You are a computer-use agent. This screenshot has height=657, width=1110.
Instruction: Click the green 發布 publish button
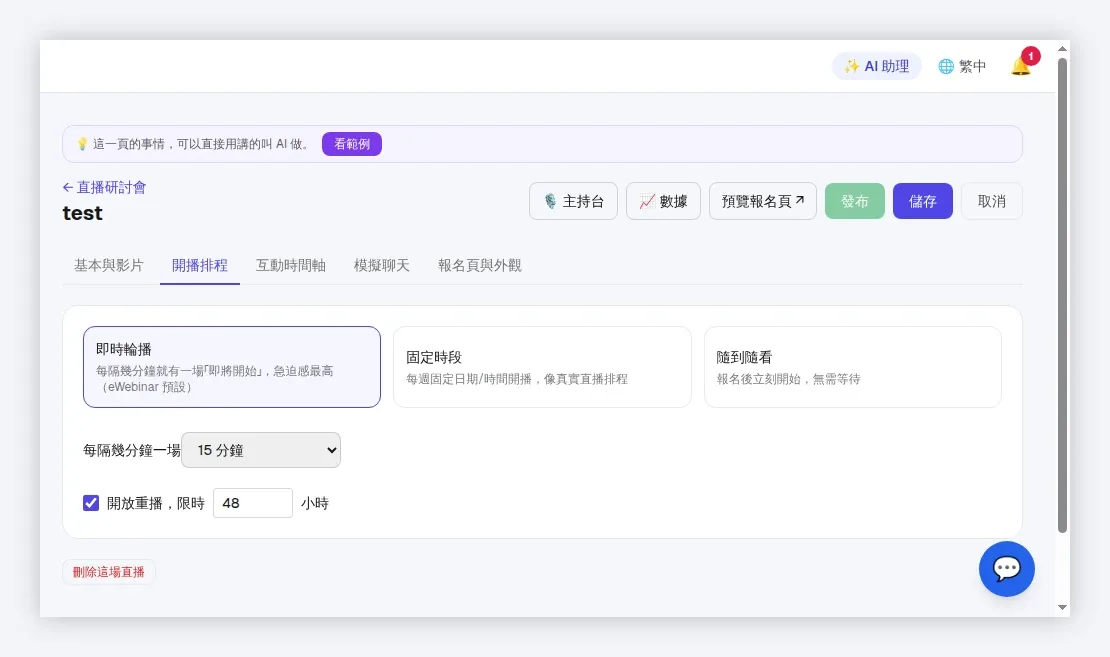854,201
